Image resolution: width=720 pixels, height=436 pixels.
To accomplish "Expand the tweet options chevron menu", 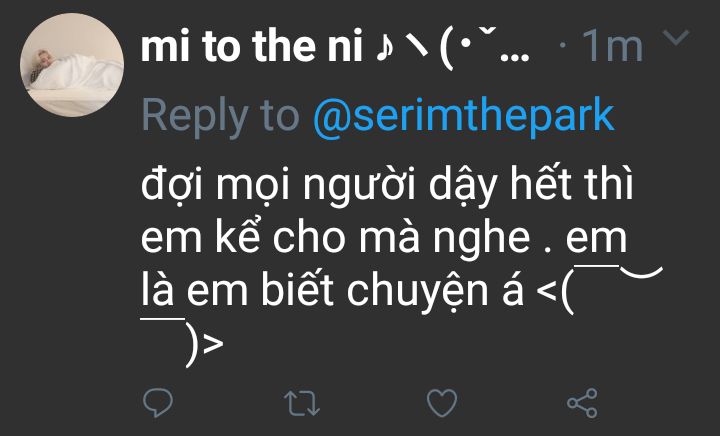I will 677,39.
